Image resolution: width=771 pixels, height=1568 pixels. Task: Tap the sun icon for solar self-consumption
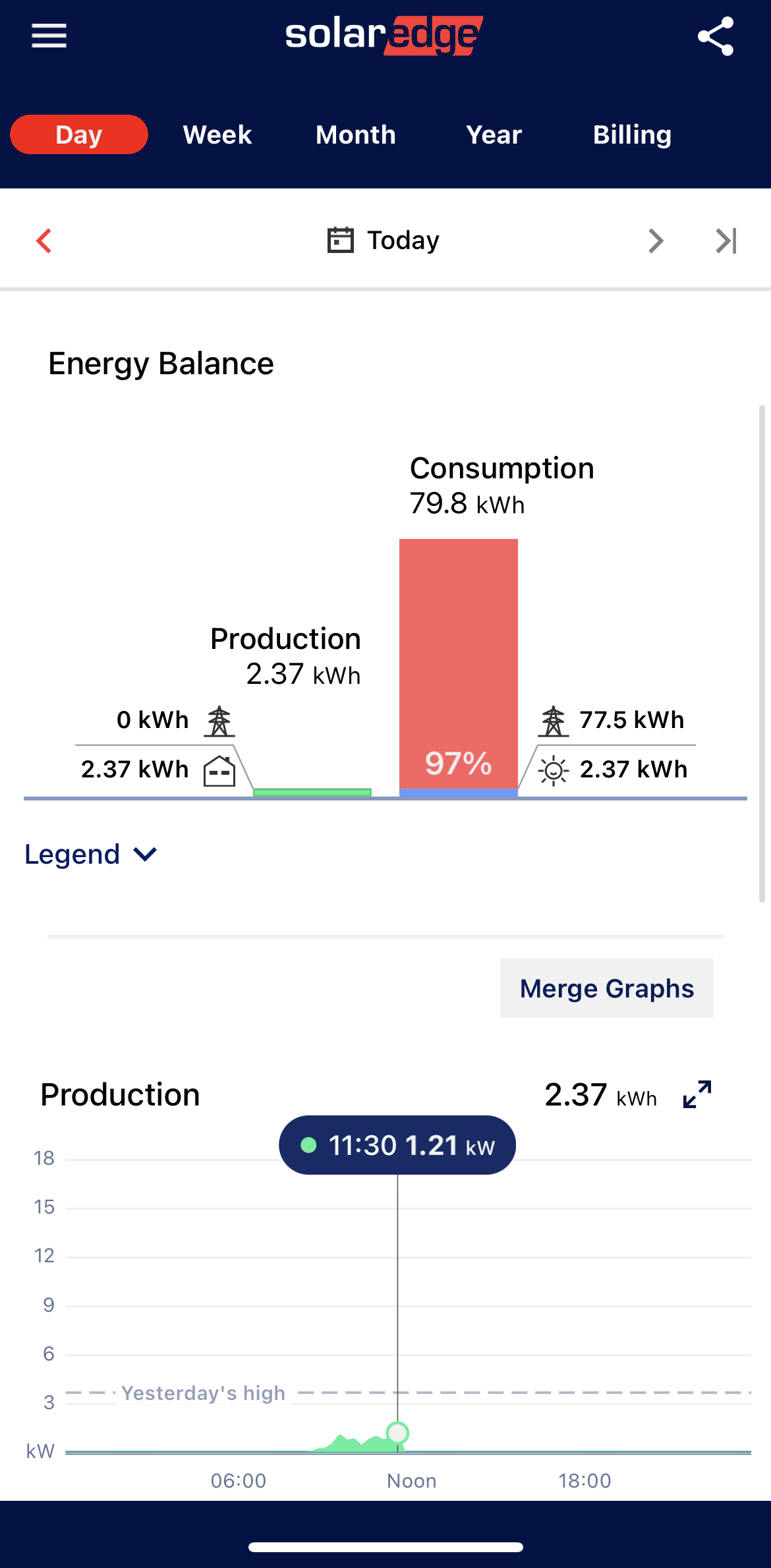coord(553,770)
